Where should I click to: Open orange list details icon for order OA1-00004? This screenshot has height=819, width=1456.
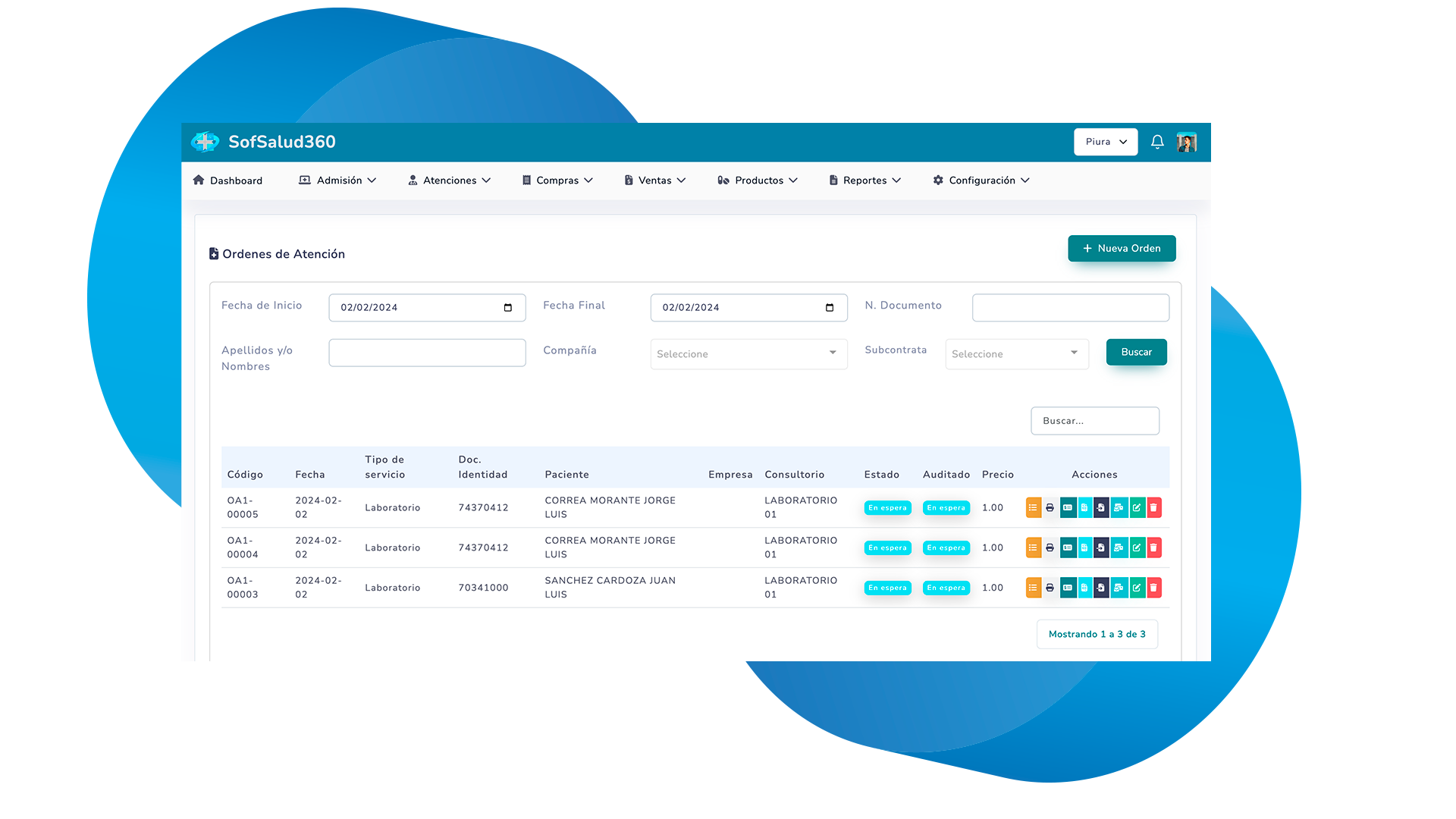1034,548
